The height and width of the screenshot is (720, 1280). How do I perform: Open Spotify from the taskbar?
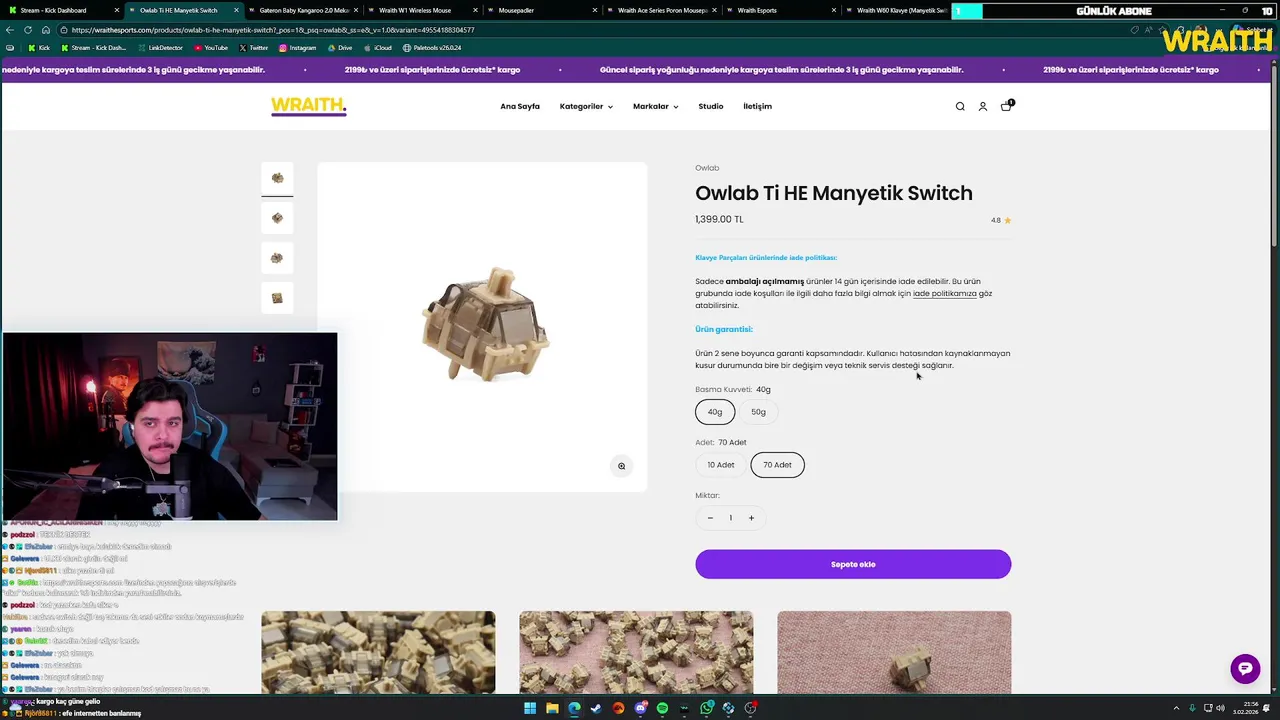coord(662,708)
